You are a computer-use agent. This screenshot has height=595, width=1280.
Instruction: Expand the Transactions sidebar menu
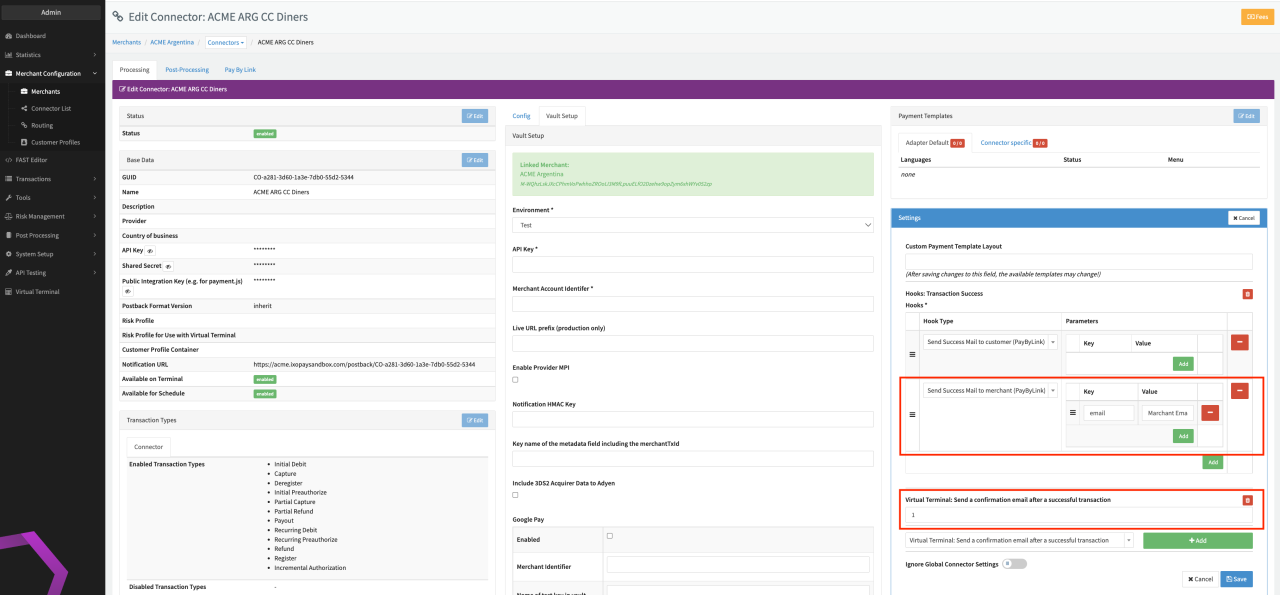33,179
